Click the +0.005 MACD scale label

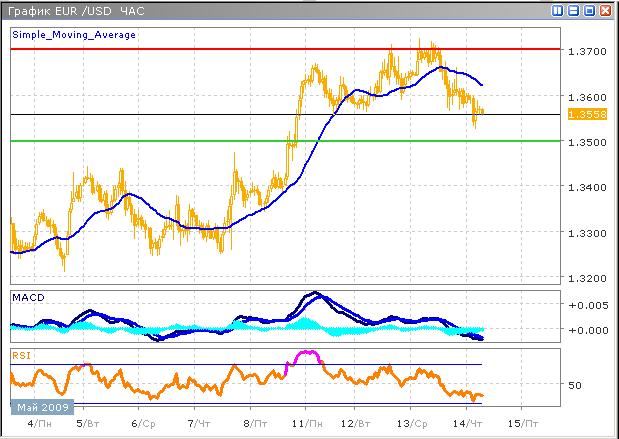tap(584, 306)
